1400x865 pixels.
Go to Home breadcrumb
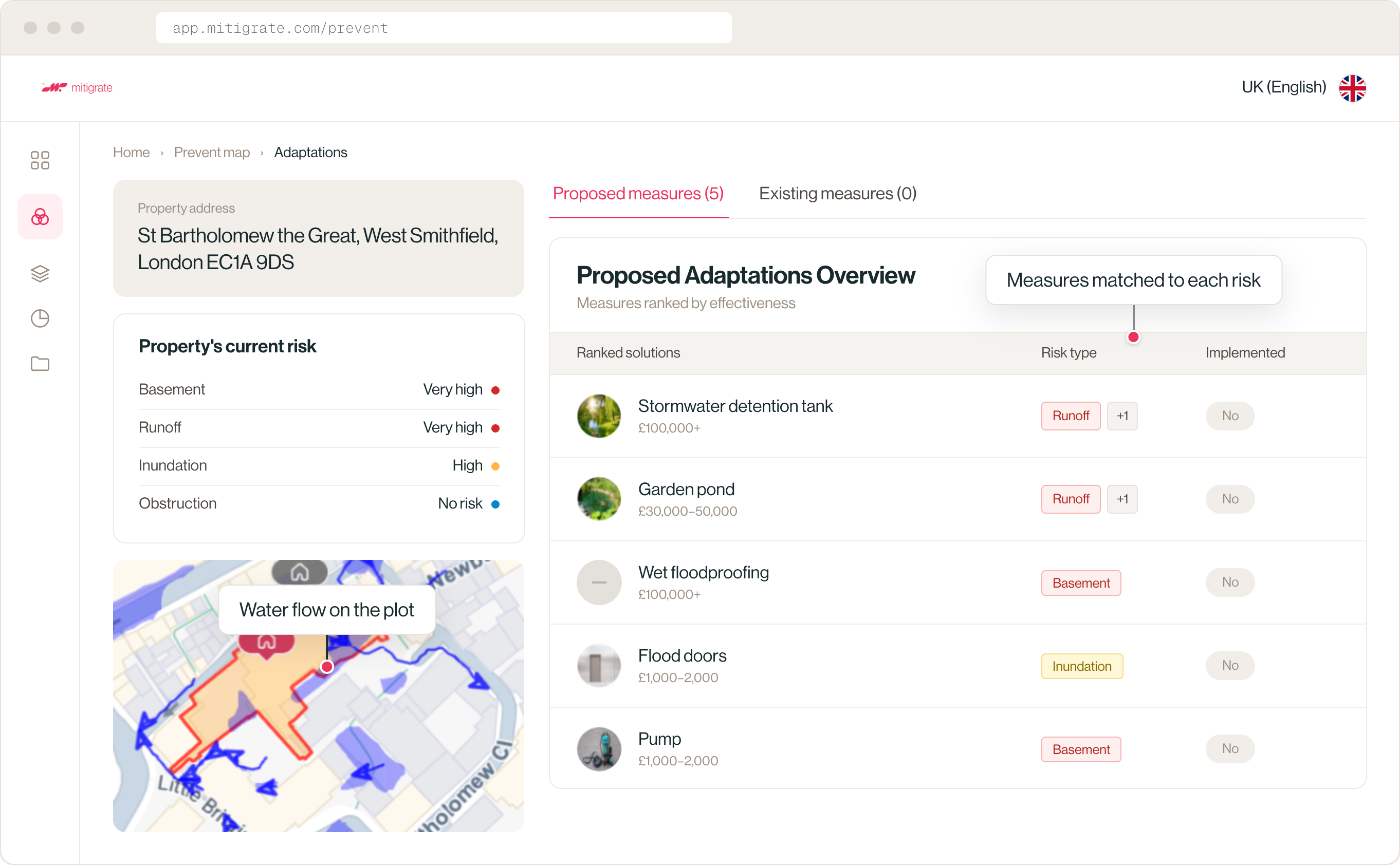131,152
